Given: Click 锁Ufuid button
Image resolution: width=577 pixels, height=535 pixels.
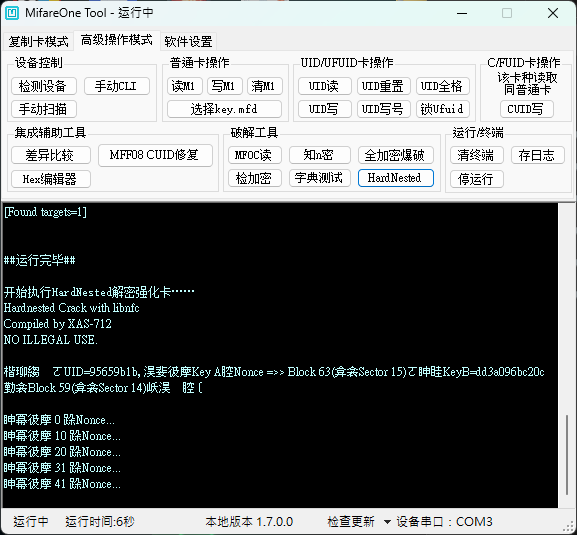Looking at the screenshot, I should (443, 109).
